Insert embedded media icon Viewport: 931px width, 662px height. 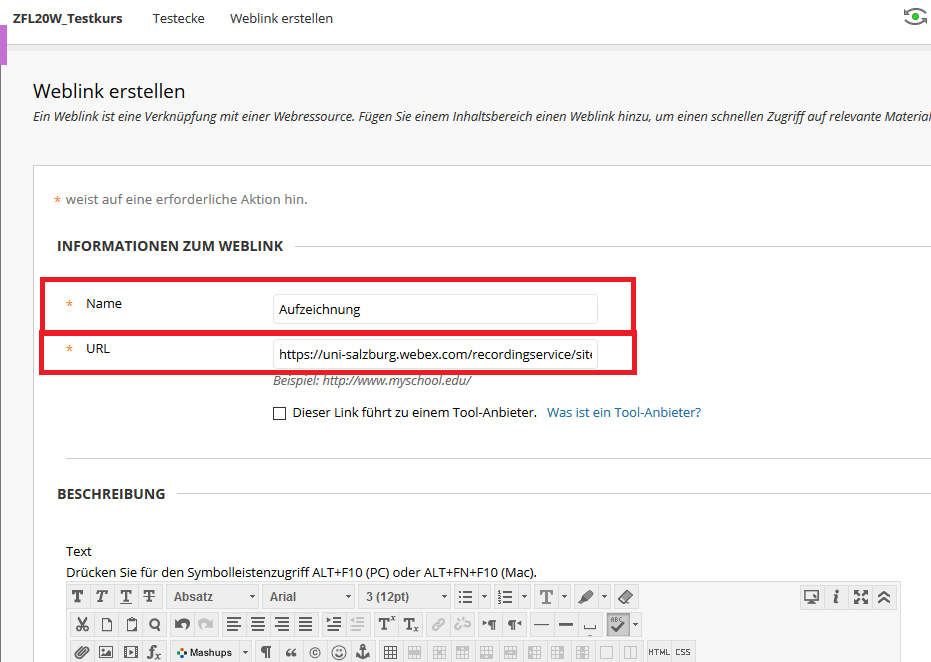[131, 653]
